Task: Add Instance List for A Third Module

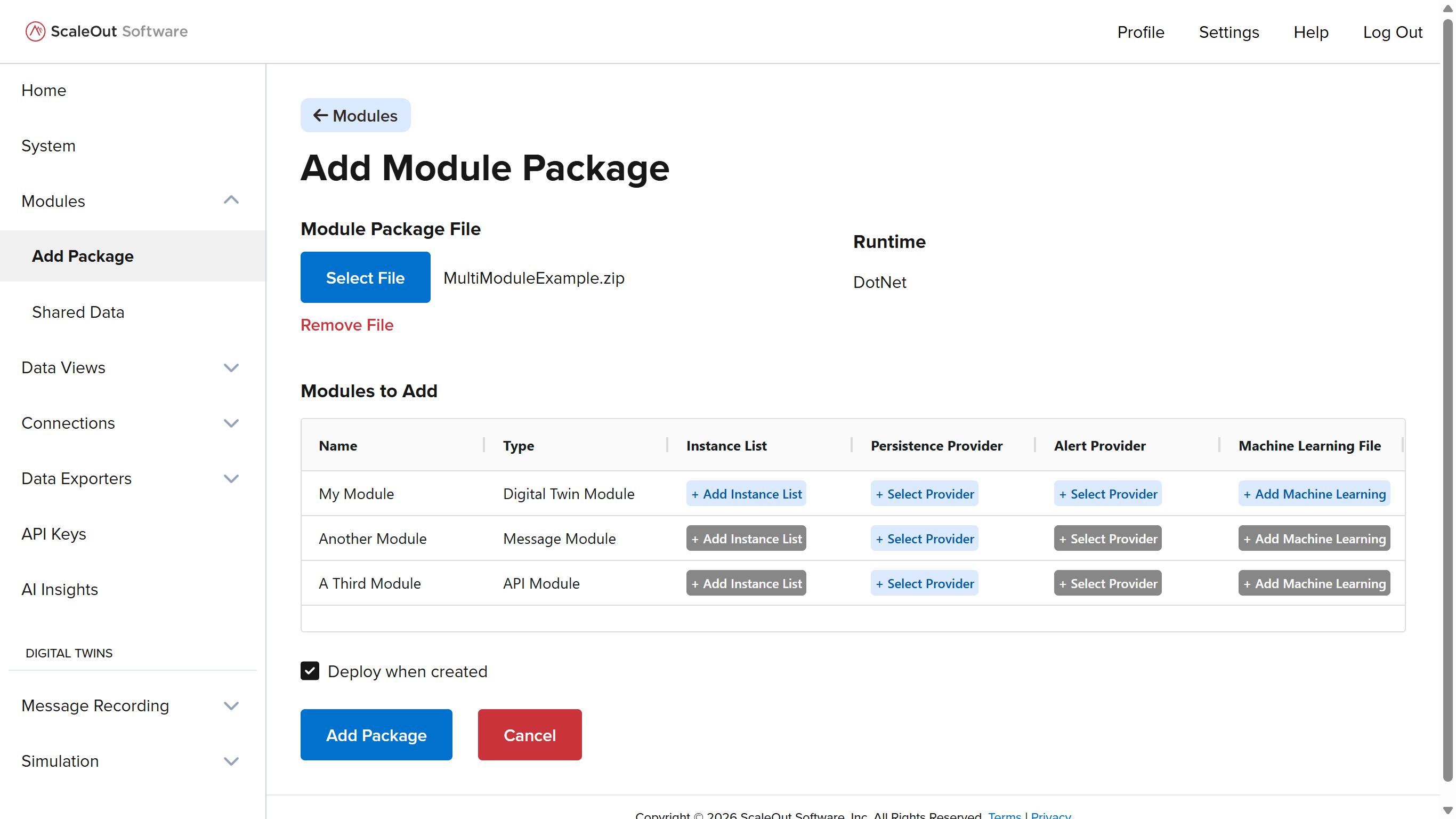Action: click(x=746, y=583)
